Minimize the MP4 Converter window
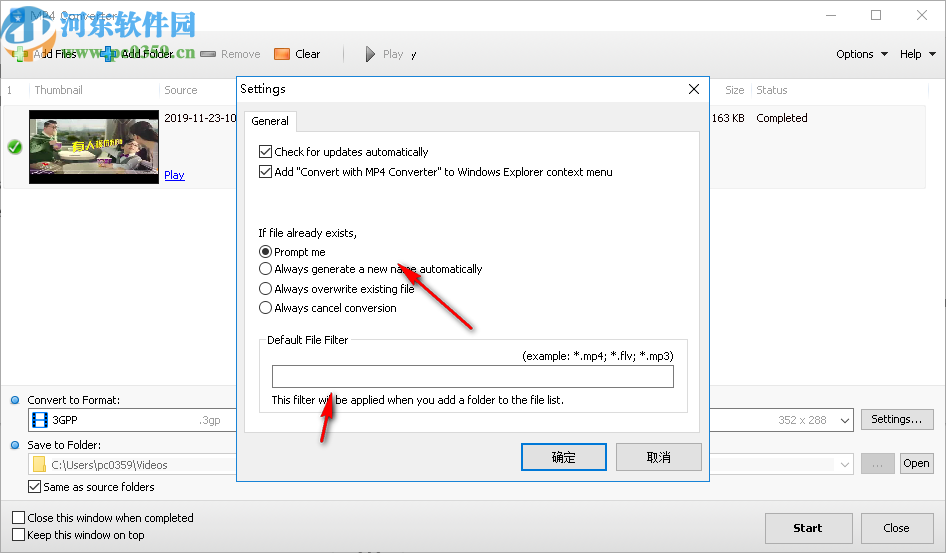This screenshot has width=946, height=553. pos(831,16)
